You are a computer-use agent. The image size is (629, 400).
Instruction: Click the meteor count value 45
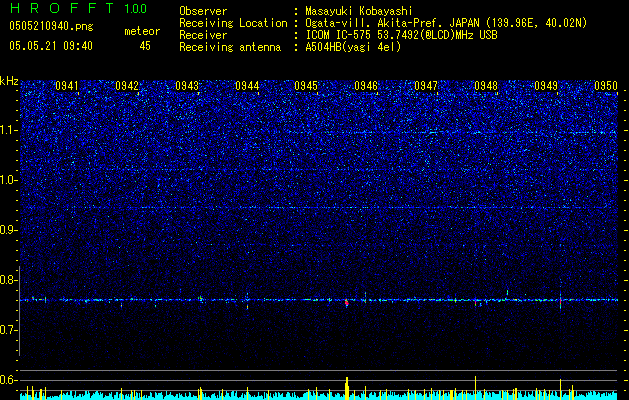pyautogui.click(x=145, y=46)
